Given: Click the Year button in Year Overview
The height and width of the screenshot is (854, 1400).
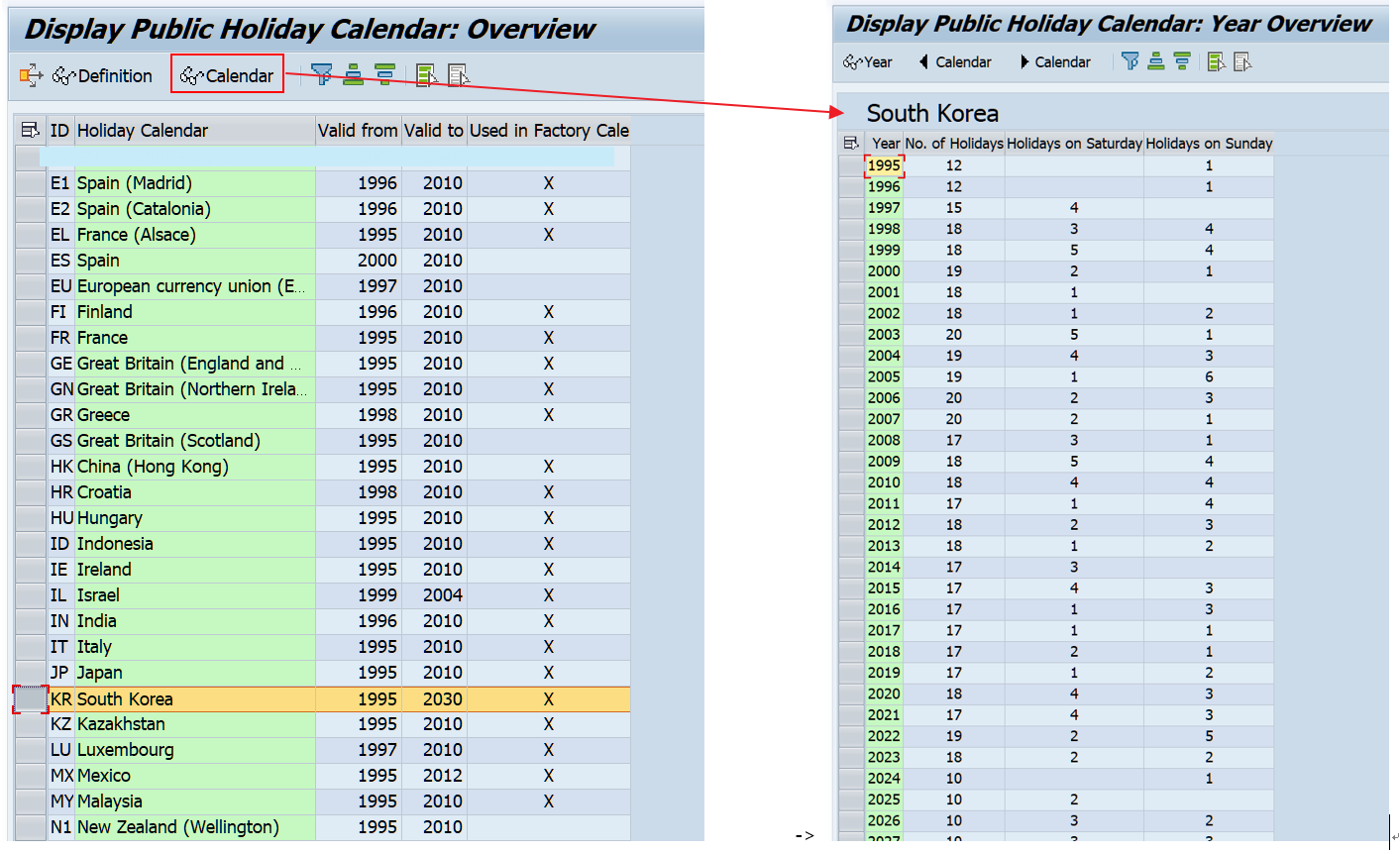Looking at the screenshot, I should (867, 61).
